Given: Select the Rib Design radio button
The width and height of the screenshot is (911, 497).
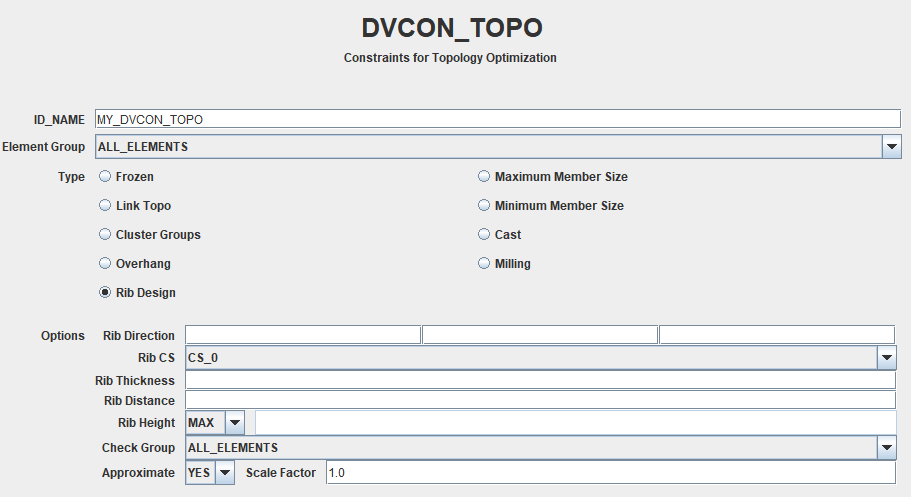Looking at the screenshot, I should (105, 293).
